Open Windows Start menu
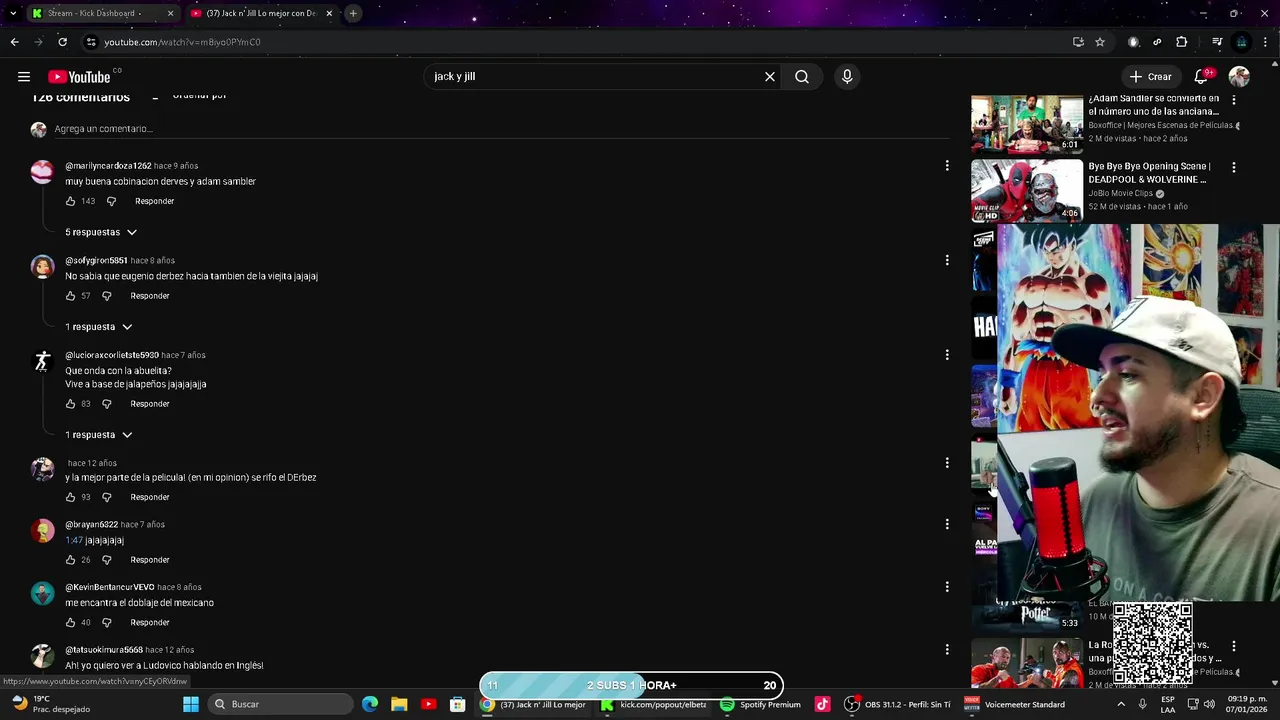Image resolution: width=1280 pixels, height=720 pixels. pos(191,704)
